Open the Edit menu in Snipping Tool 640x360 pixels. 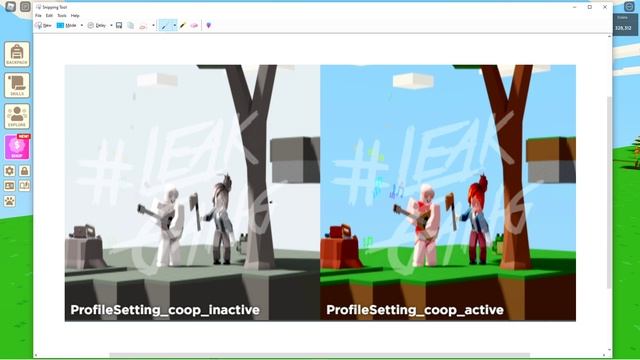pos(49,16)
